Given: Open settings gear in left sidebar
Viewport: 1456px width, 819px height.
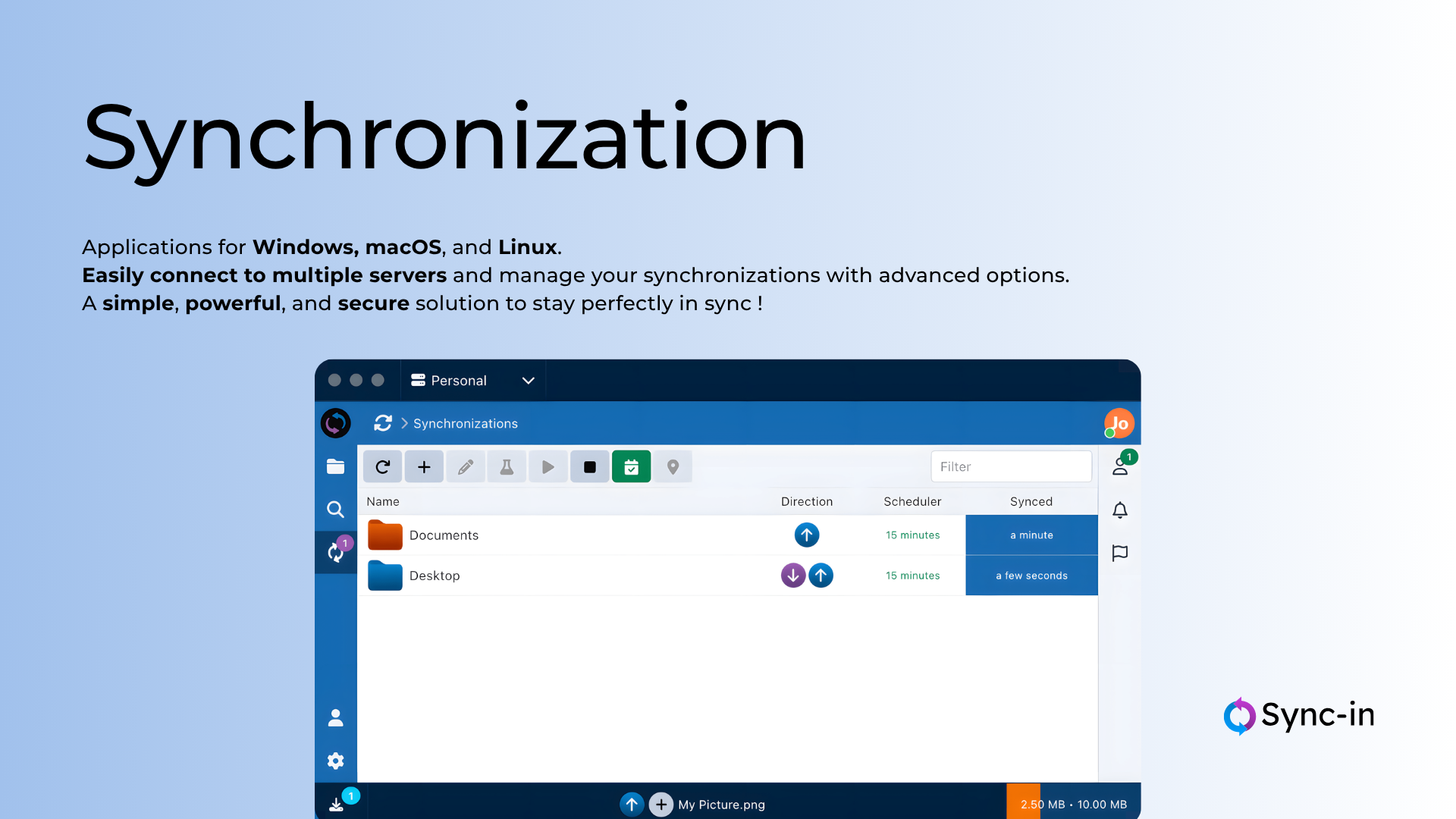Looking at the screenshot, I should (335, 761).
